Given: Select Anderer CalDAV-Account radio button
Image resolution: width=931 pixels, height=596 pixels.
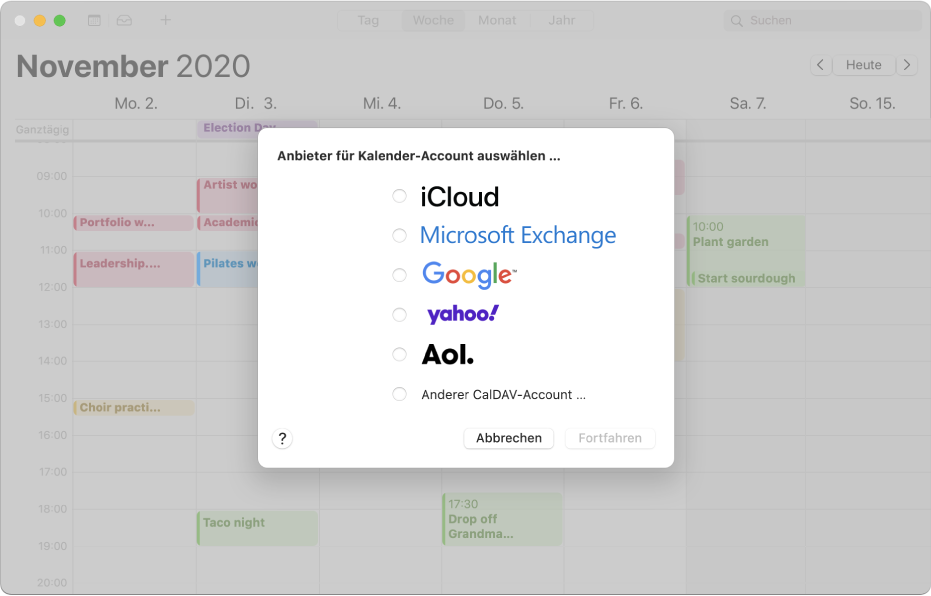Looking at the screenshot, I should point(400,394).
